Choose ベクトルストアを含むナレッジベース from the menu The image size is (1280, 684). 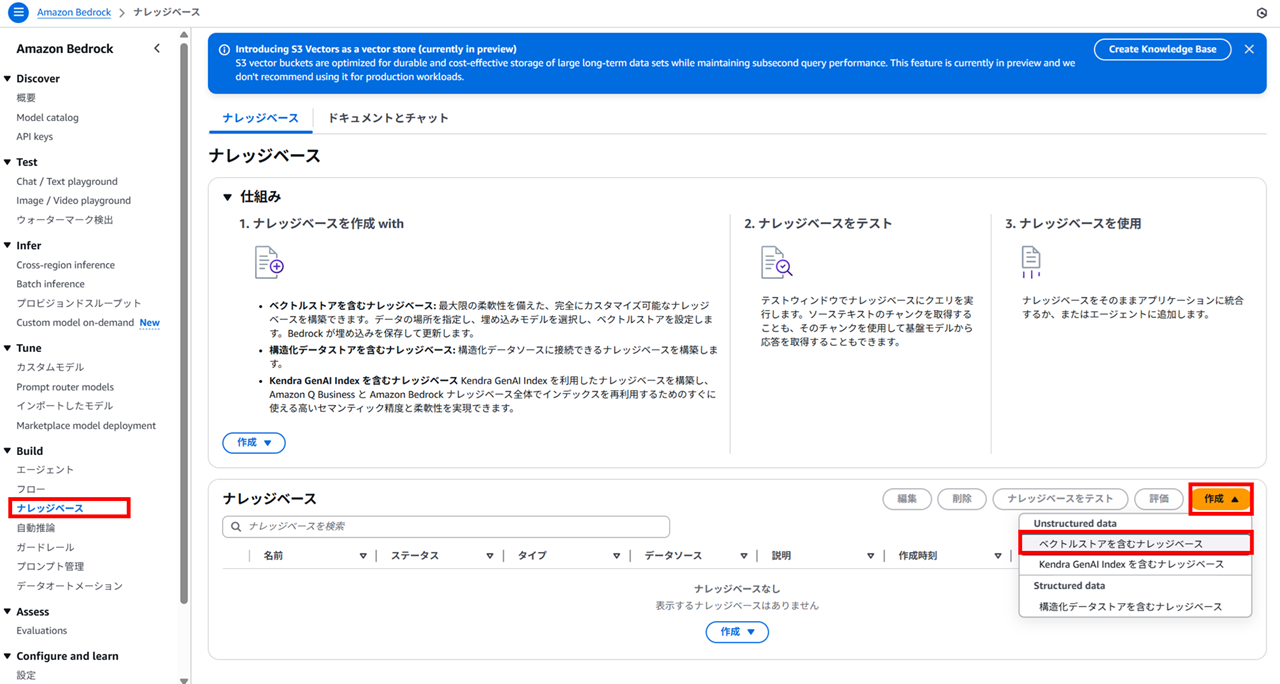point(1135,544)
